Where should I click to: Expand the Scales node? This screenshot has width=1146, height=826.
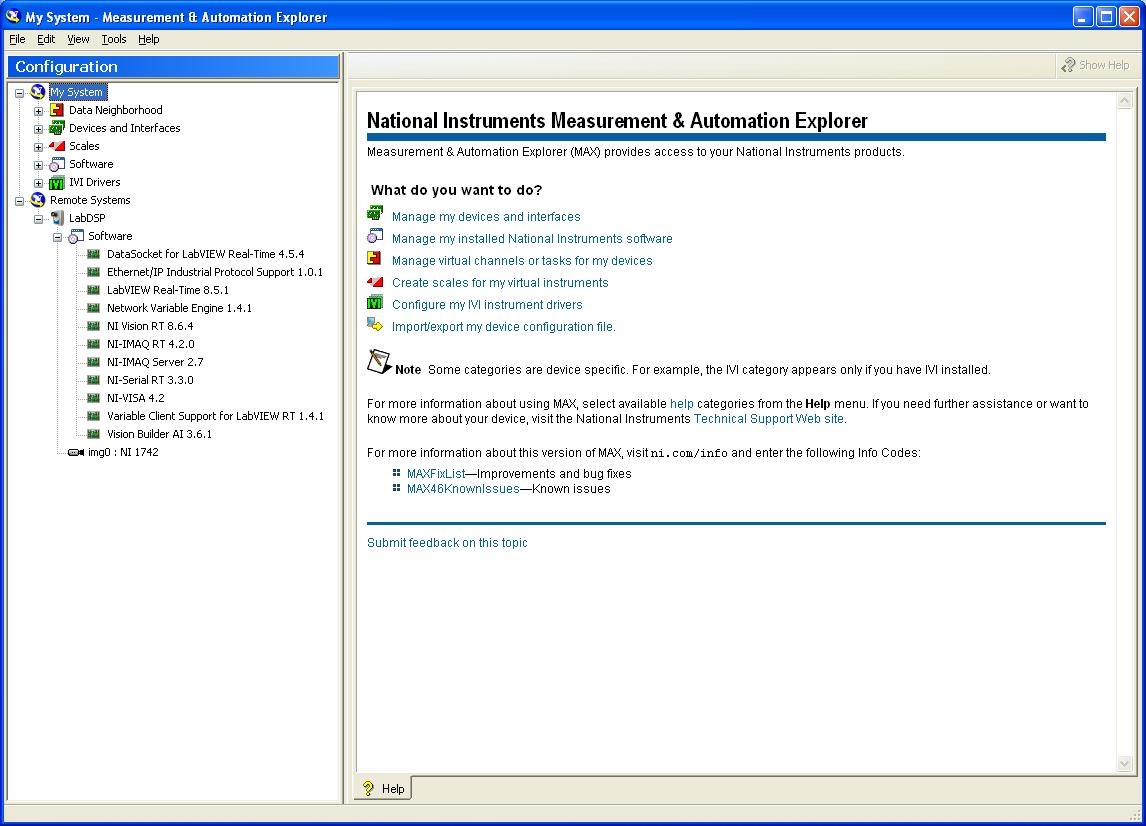[x=39, y=147]
